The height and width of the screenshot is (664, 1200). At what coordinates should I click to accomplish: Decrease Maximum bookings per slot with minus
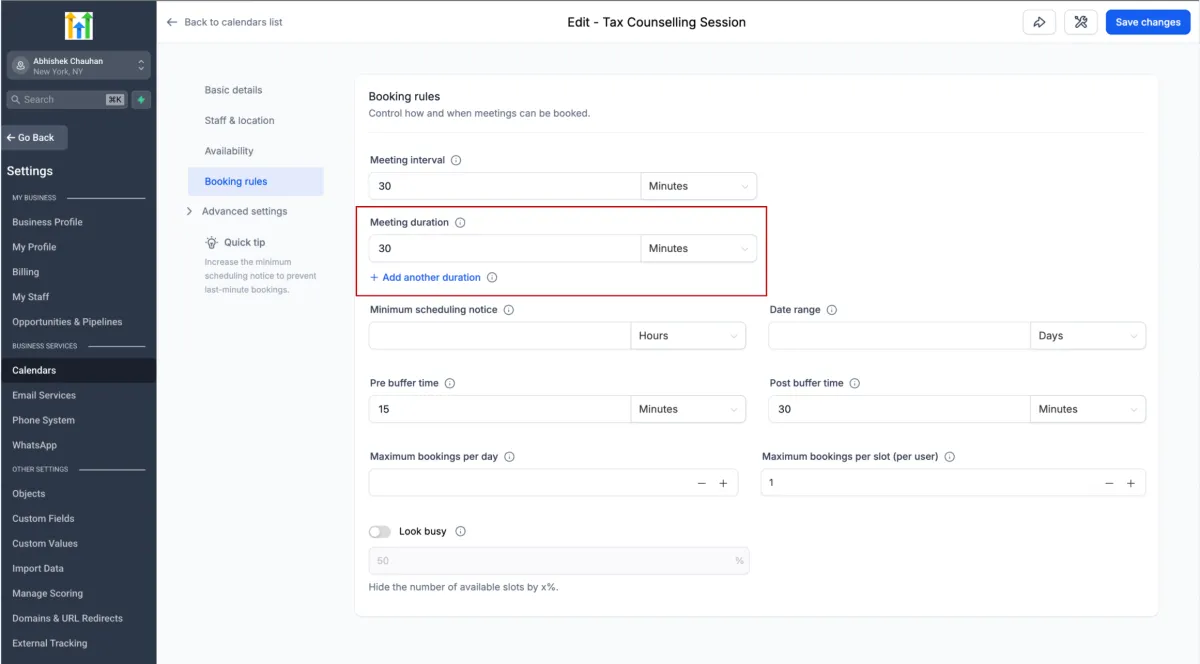1109,484
